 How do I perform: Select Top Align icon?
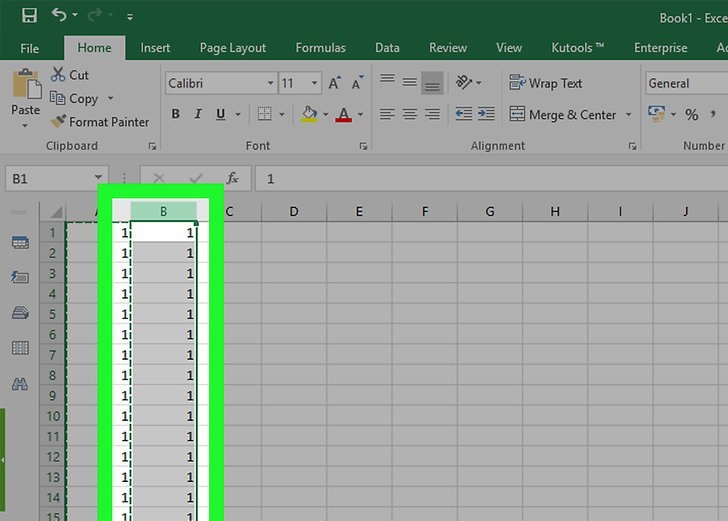coord(387,79)
